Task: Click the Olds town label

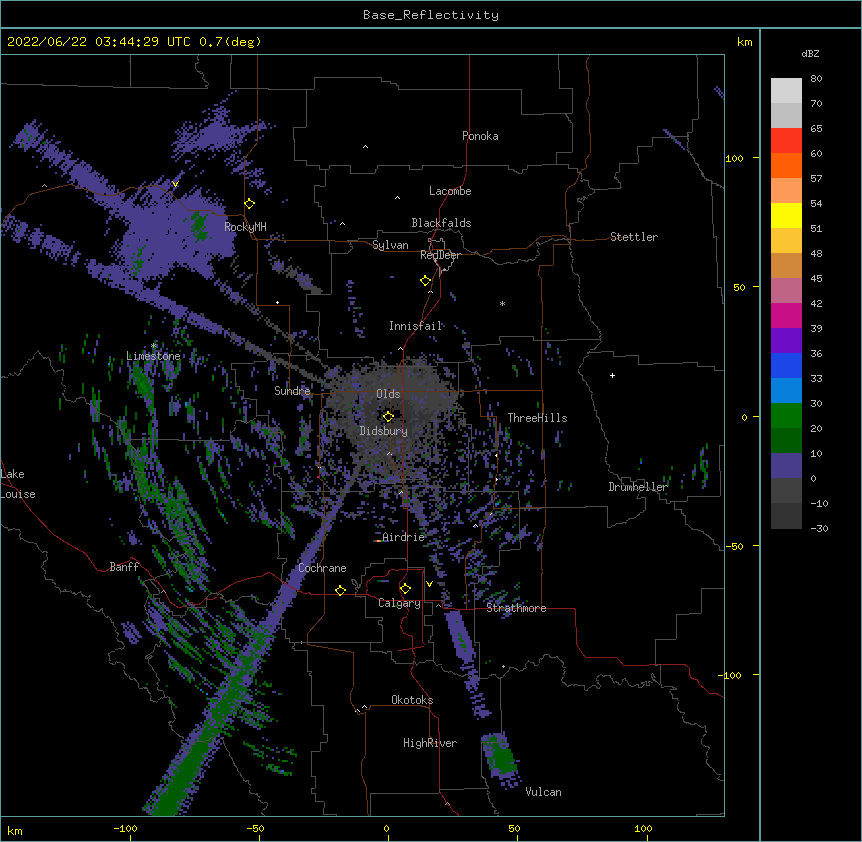Action: [388, 394]
